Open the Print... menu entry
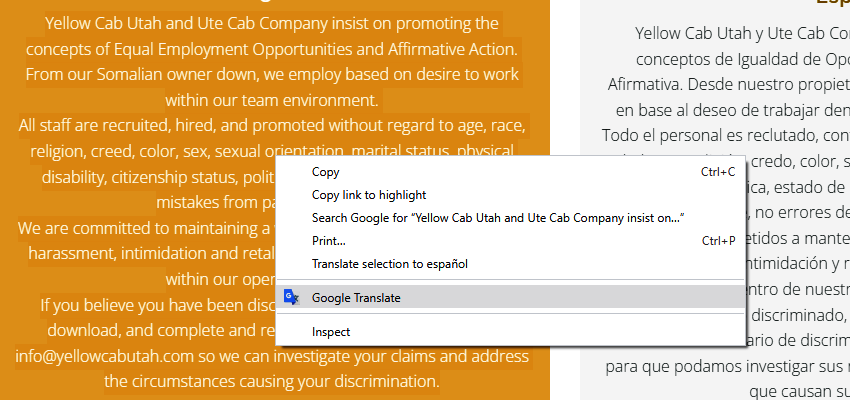Image resolution: width=850 pixels, height=400 pixels. click(511, 241)
